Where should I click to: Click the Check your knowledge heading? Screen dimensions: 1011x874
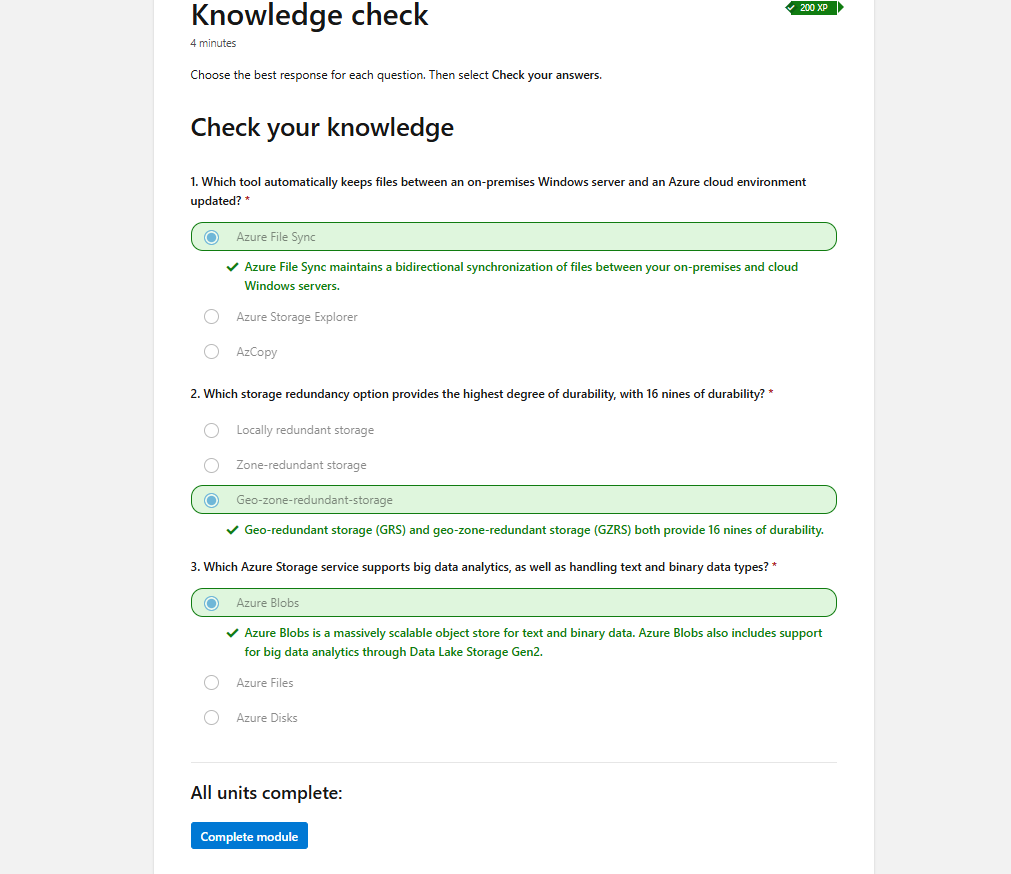click(x=322, y=127)
